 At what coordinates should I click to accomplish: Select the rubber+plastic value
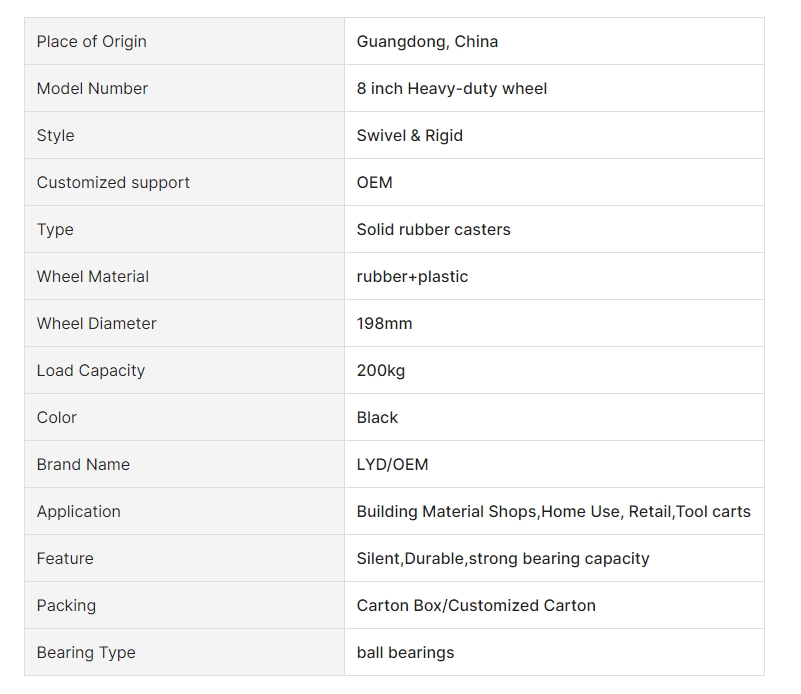click(x=412, y=276)
